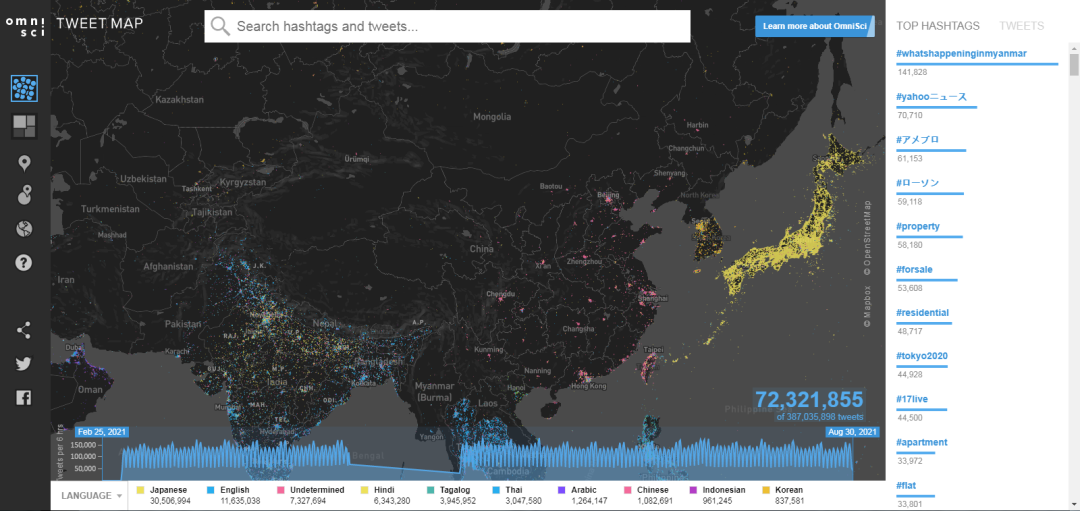Click the Kazakhstan label on the map
The width and height of the screenshot is (1080, 511).
tap(180, 100)
